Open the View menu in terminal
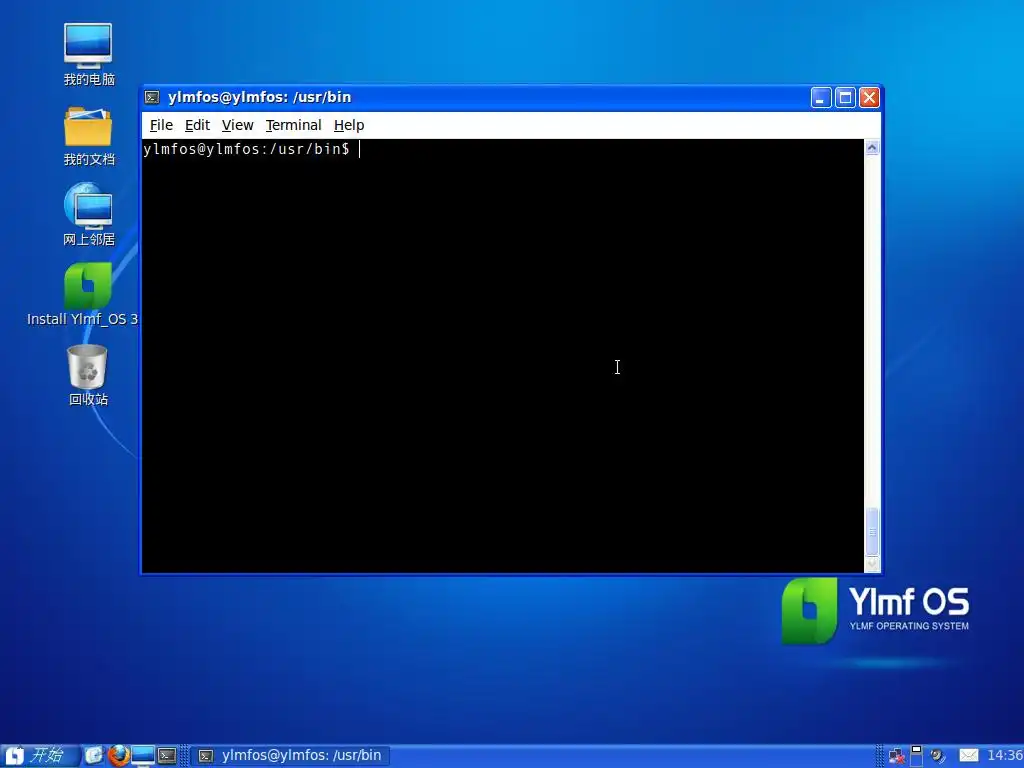 (237, 125)
